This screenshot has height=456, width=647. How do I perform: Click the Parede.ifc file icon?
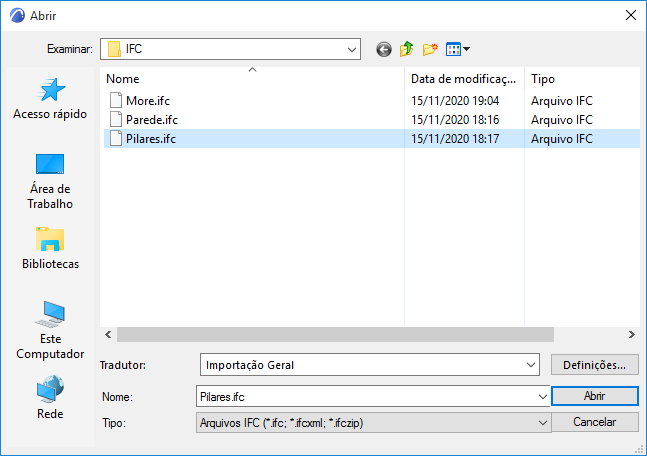pos(116,119)
